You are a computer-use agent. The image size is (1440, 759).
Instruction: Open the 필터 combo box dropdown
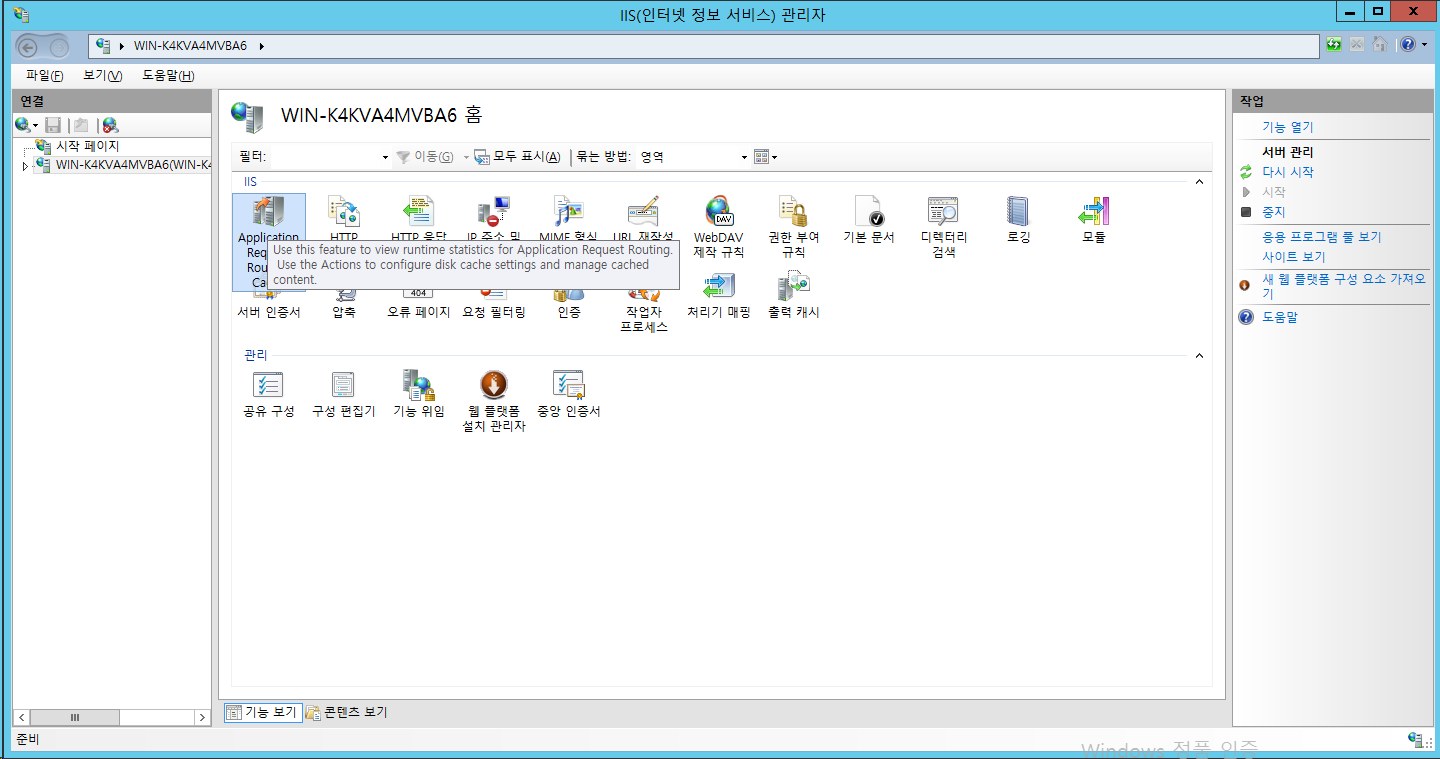(x=385, y=157)
